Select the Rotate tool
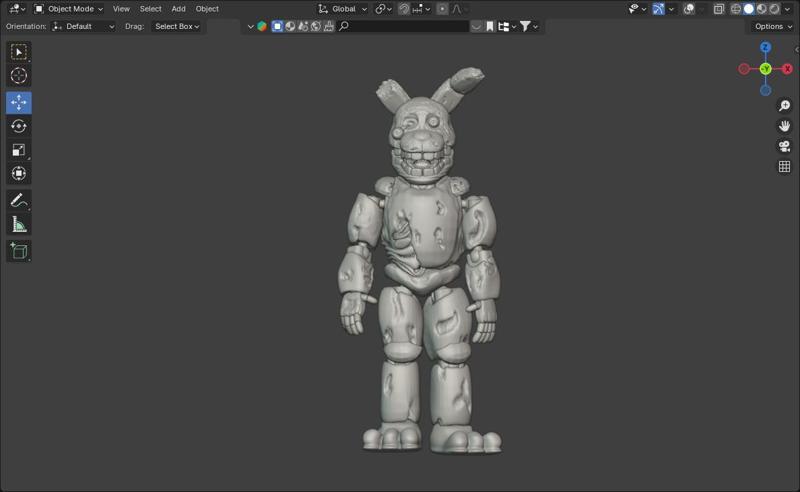Viewport: 800px width, 492px height. [18, 126]
